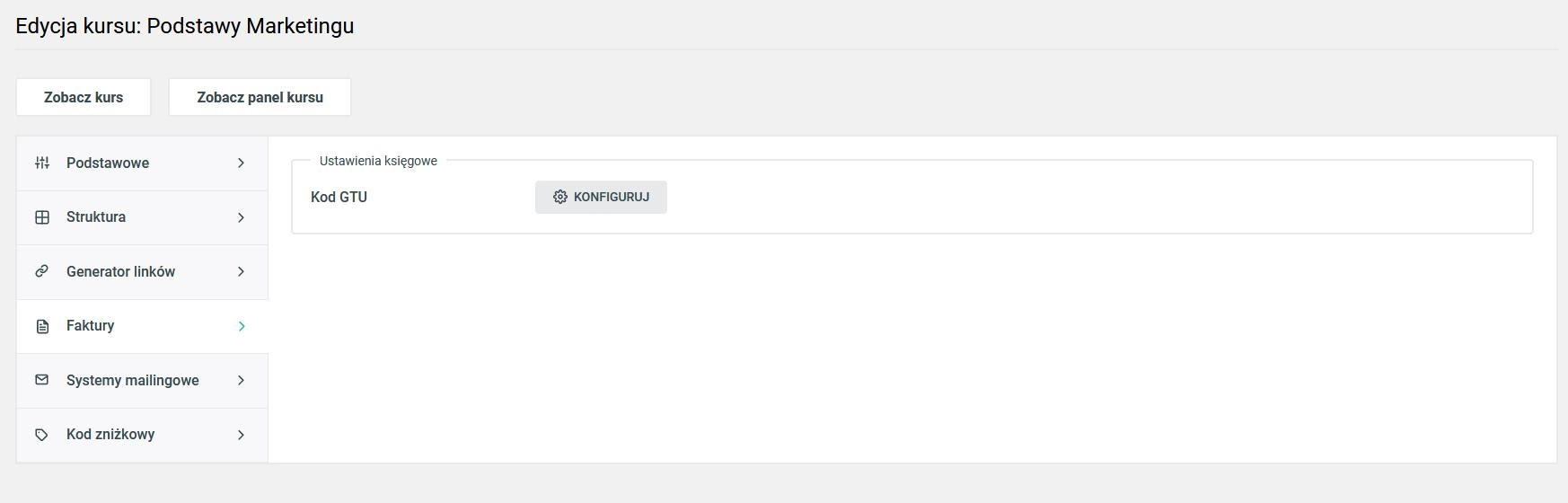1568x503 pixels.
Task: Switch to the Struktura tab
Action: (x=142, y=217)
